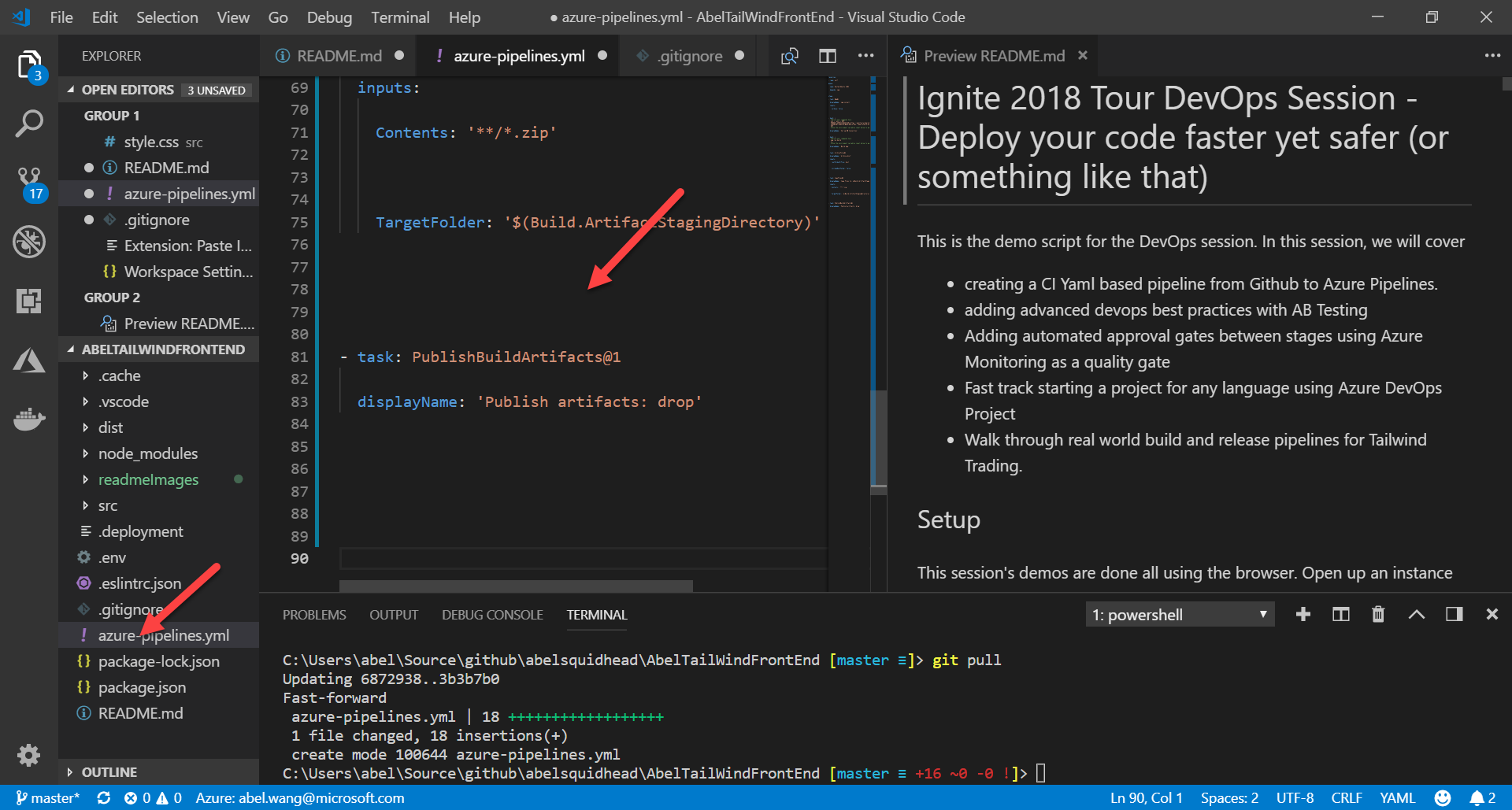Image resolution: width=1512 pixels, height=810 pixels.
Task: Open the Docker view icon
Action: [29, 419]
